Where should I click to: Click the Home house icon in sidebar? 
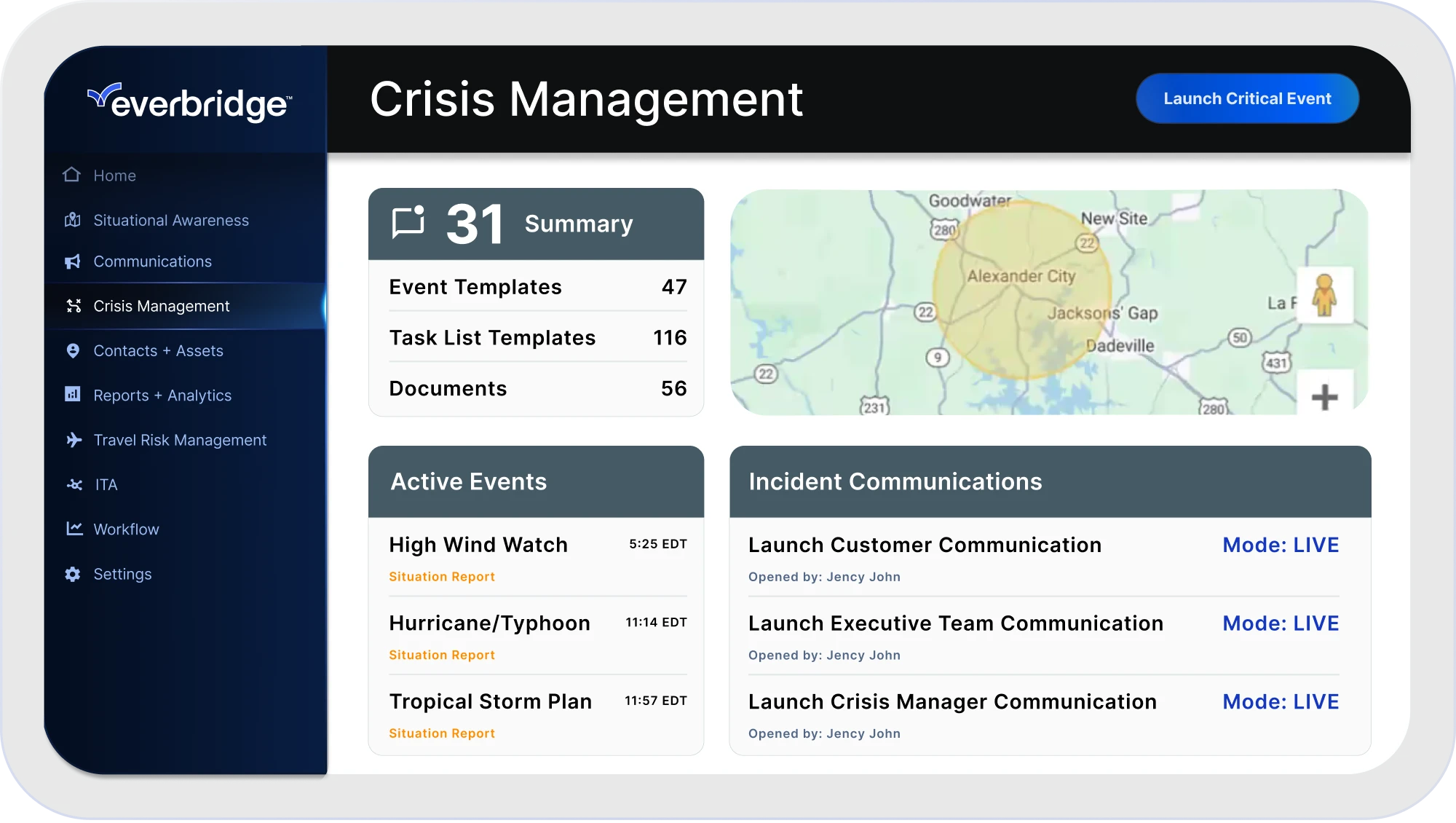click(72, 175)
